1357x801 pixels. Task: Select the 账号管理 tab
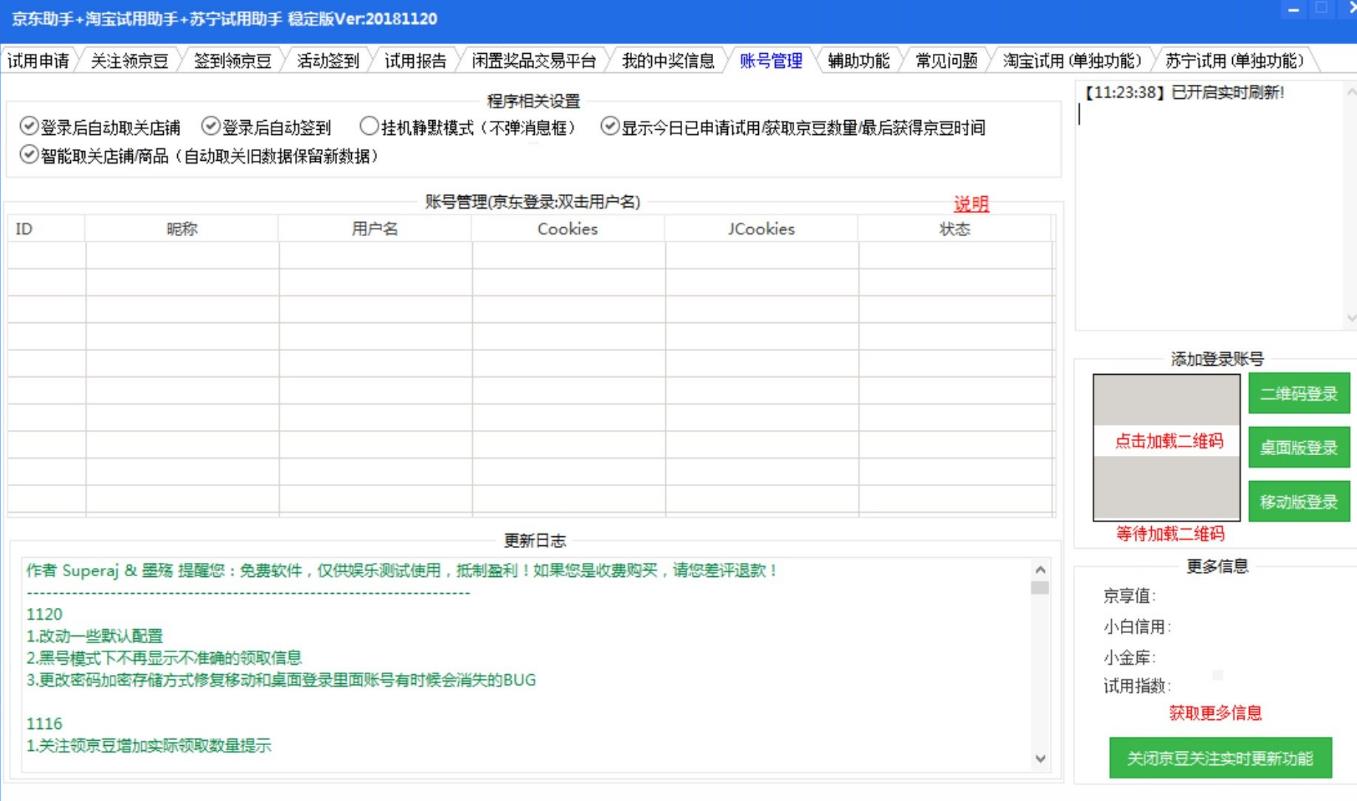click(x=771, y=61)
